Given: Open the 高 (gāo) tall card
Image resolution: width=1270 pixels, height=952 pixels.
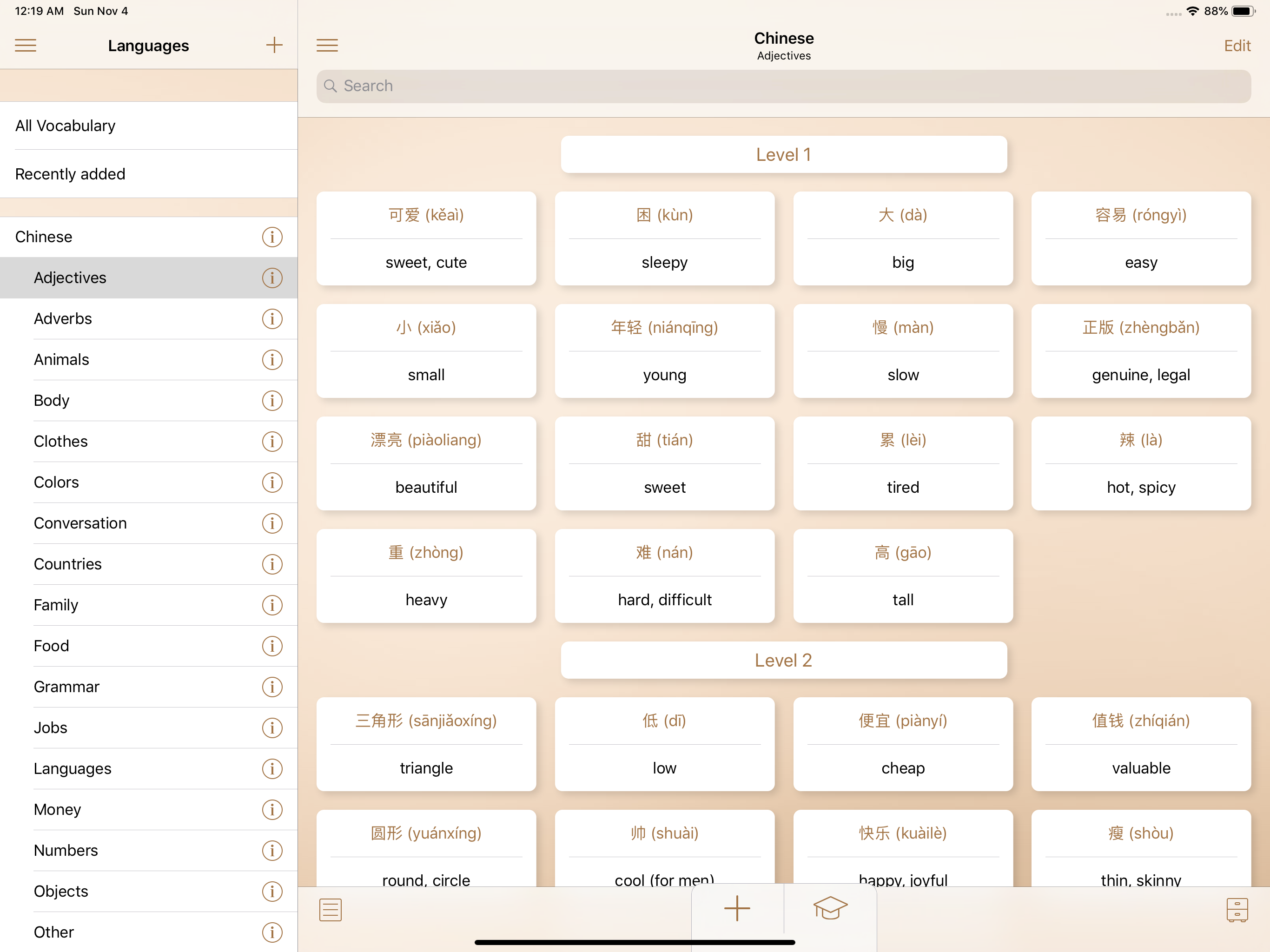Looking at the screenshot, I should click(903, 576).
